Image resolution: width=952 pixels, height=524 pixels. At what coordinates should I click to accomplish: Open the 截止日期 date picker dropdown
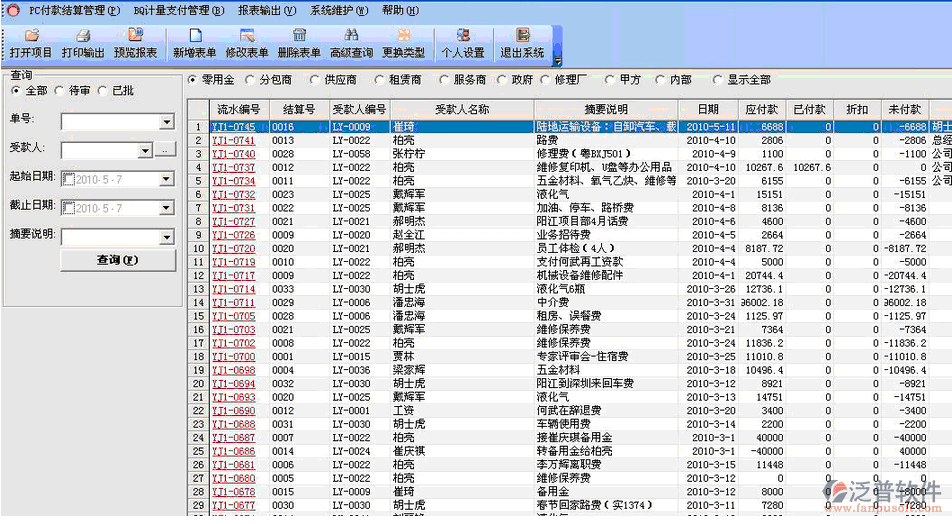(167, 208)
